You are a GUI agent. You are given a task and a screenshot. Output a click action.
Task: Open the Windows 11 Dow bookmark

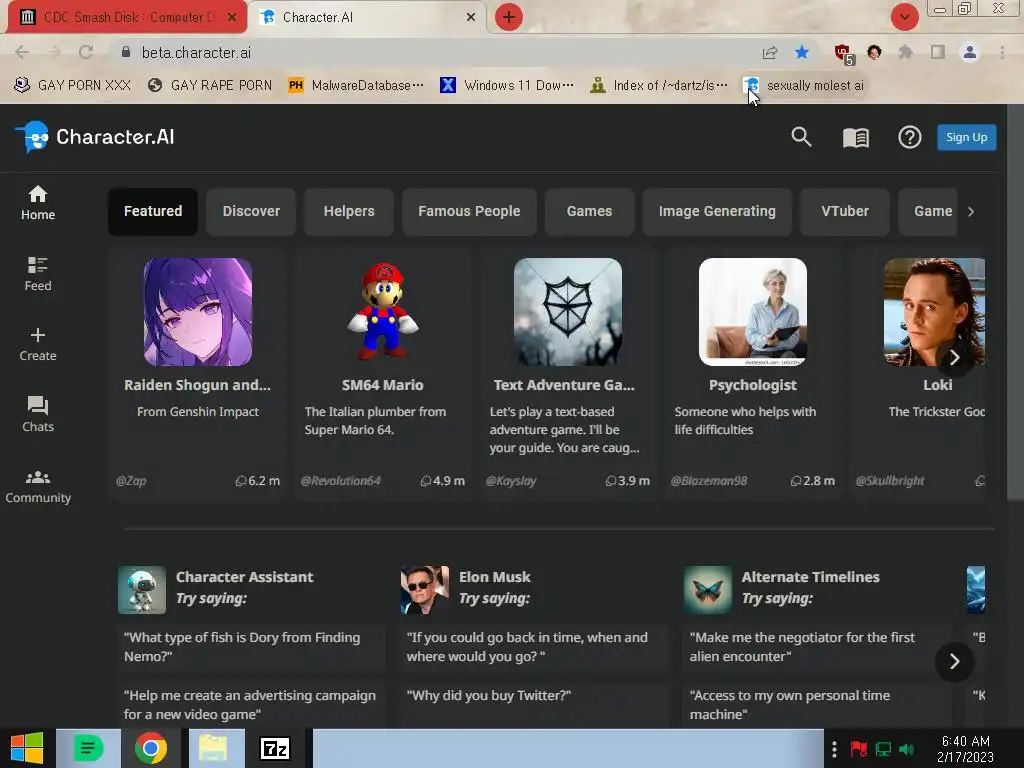pyautogui.click(x=507, y=86)
